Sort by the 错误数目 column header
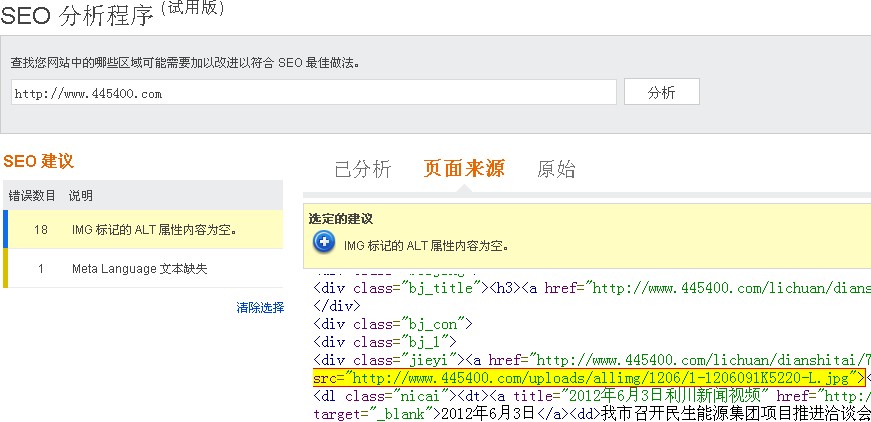This screenshot has width=871, height=422. (x=29, y=195)
